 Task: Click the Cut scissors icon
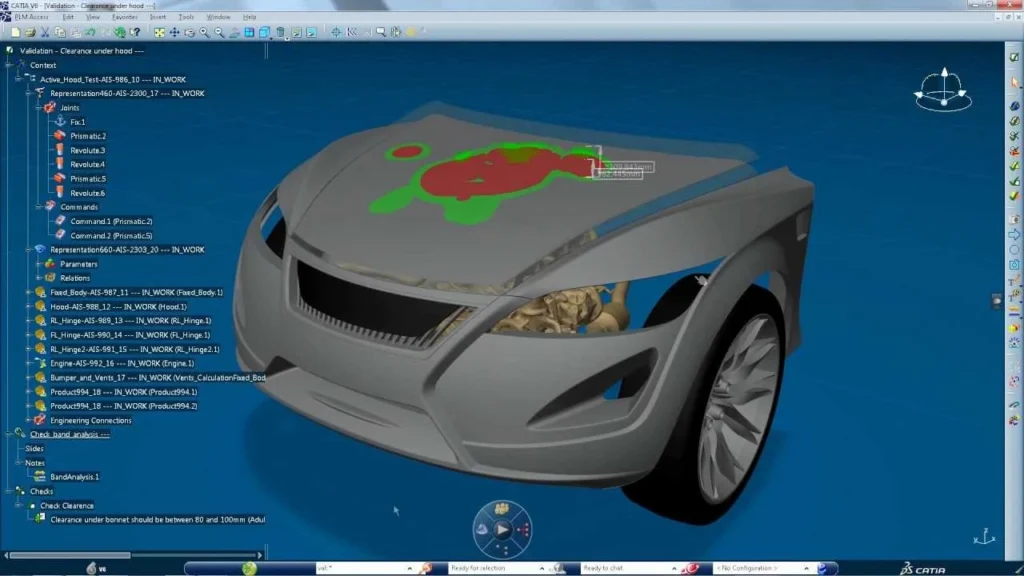tap(45, 32)
